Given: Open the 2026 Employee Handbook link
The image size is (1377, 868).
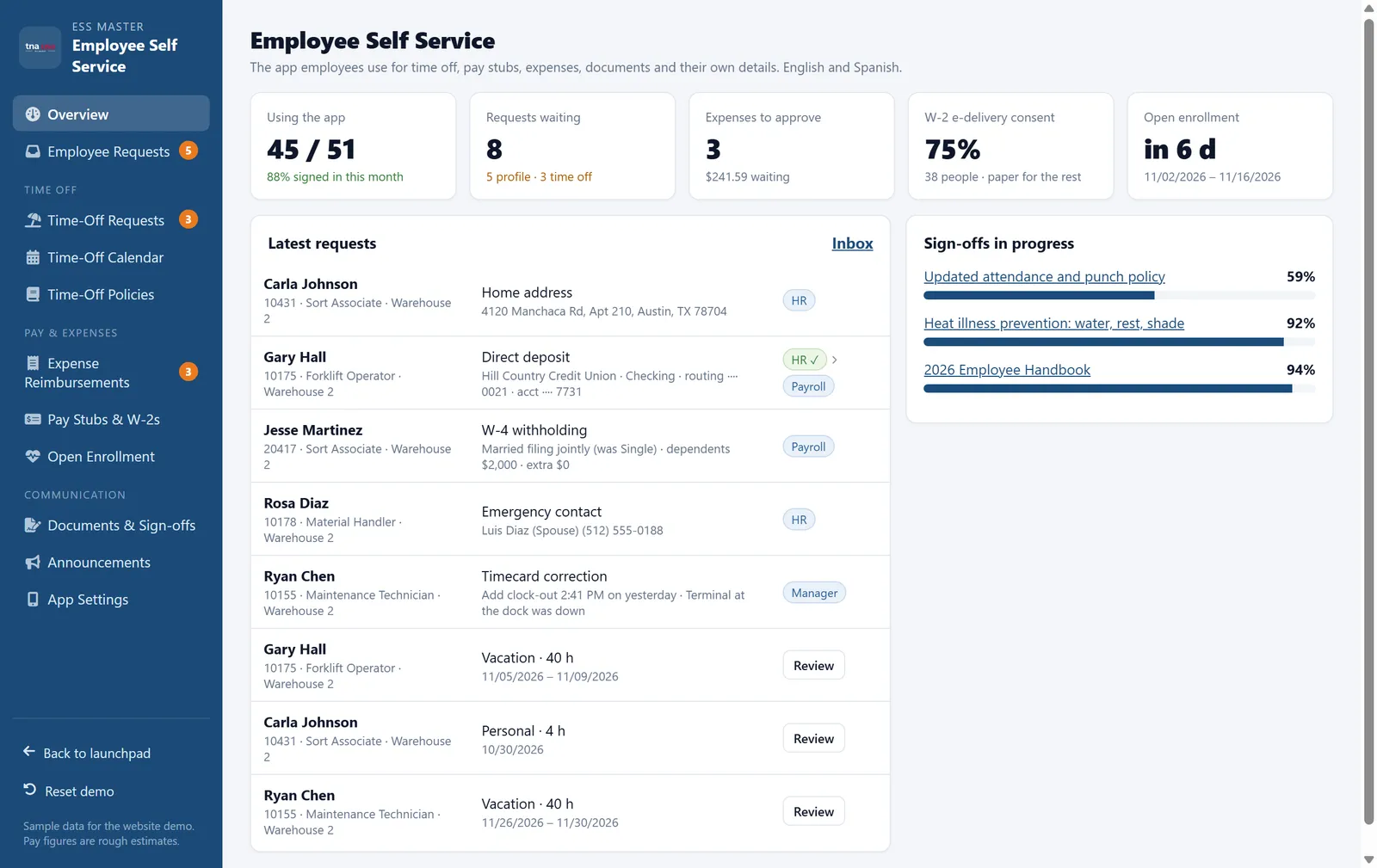Looking at the screenshot, I should tap(1007, 370).
